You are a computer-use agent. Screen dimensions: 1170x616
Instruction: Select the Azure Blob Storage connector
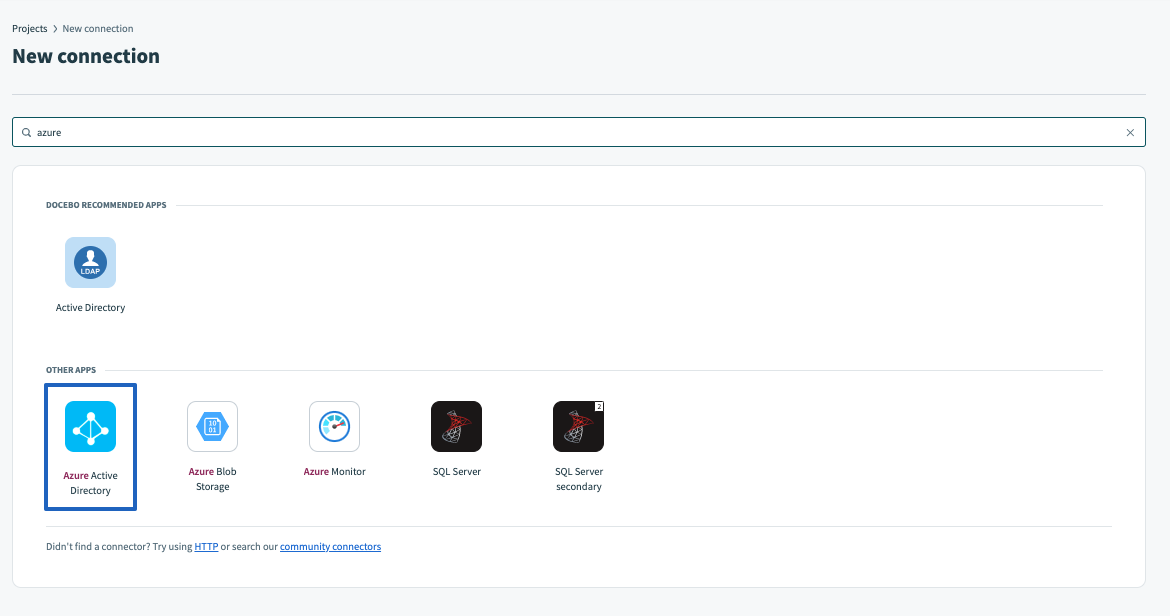[212, 426]
